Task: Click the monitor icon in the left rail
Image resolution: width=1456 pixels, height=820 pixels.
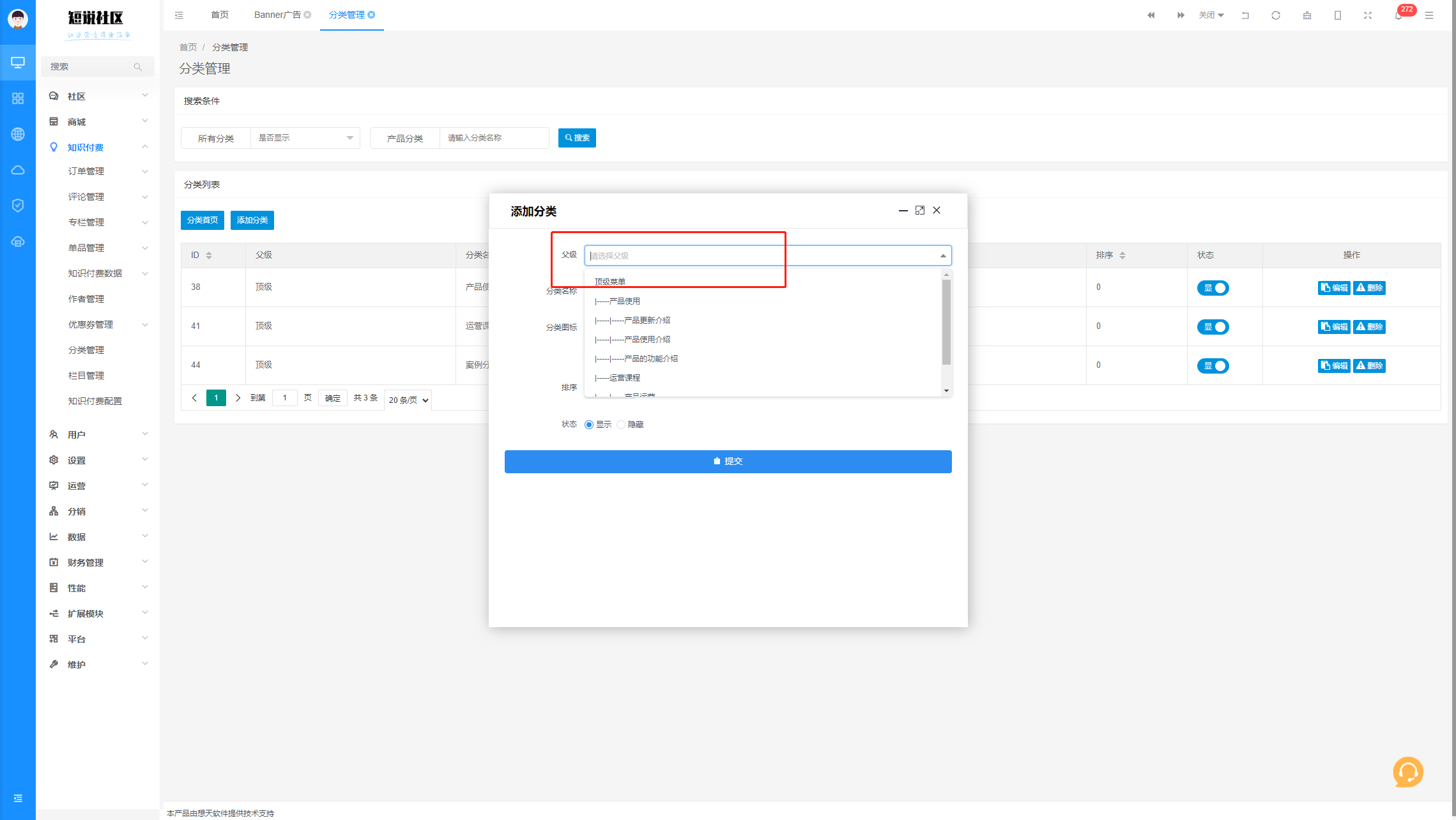Action: click(x=18, y=63)
